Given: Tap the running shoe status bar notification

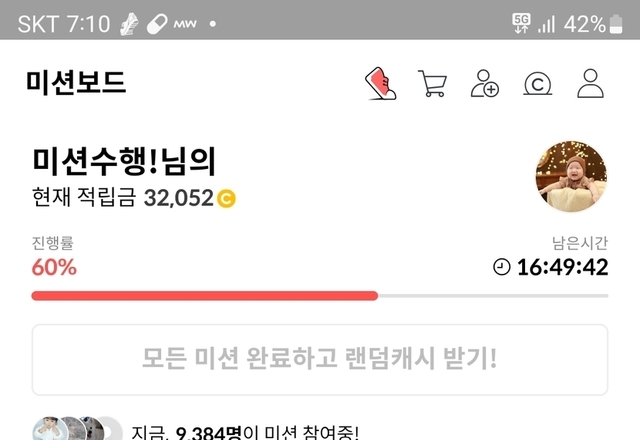Looking at the screenshot, I should (x=129, y=24).
